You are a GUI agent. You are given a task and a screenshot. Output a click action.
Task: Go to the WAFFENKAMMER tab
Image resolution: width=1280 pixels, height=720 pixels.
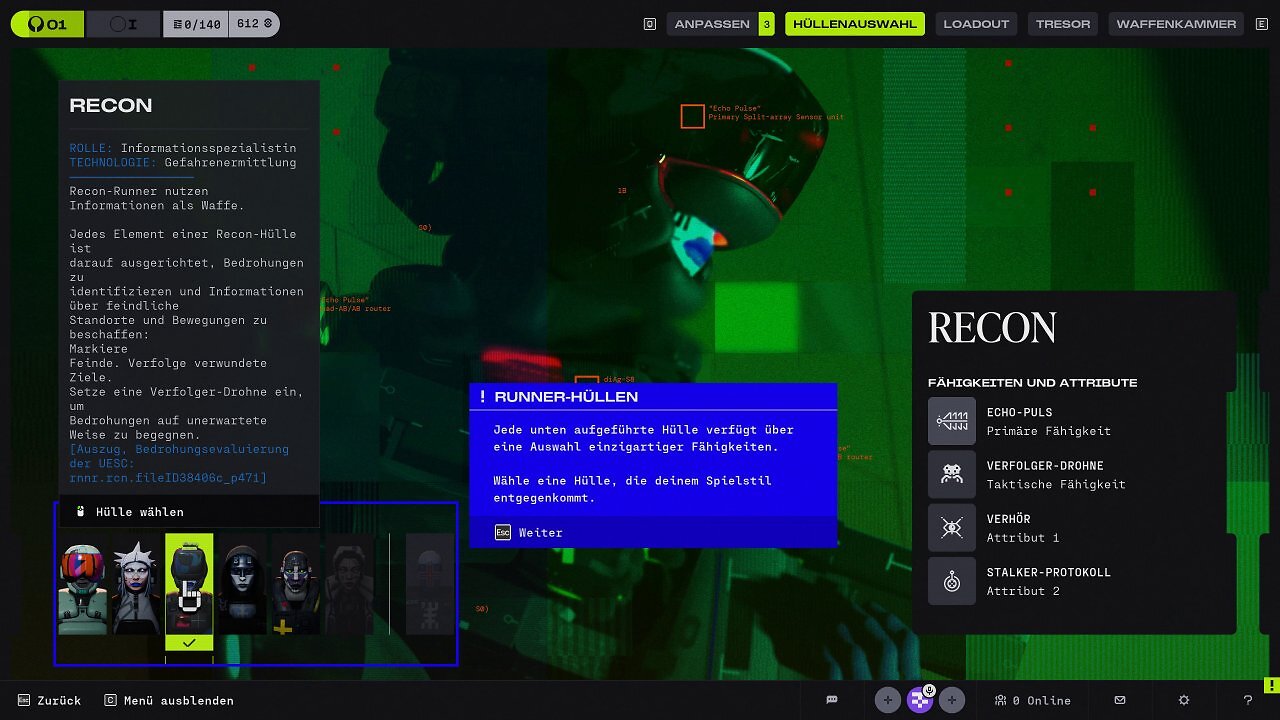(1176, 24)
